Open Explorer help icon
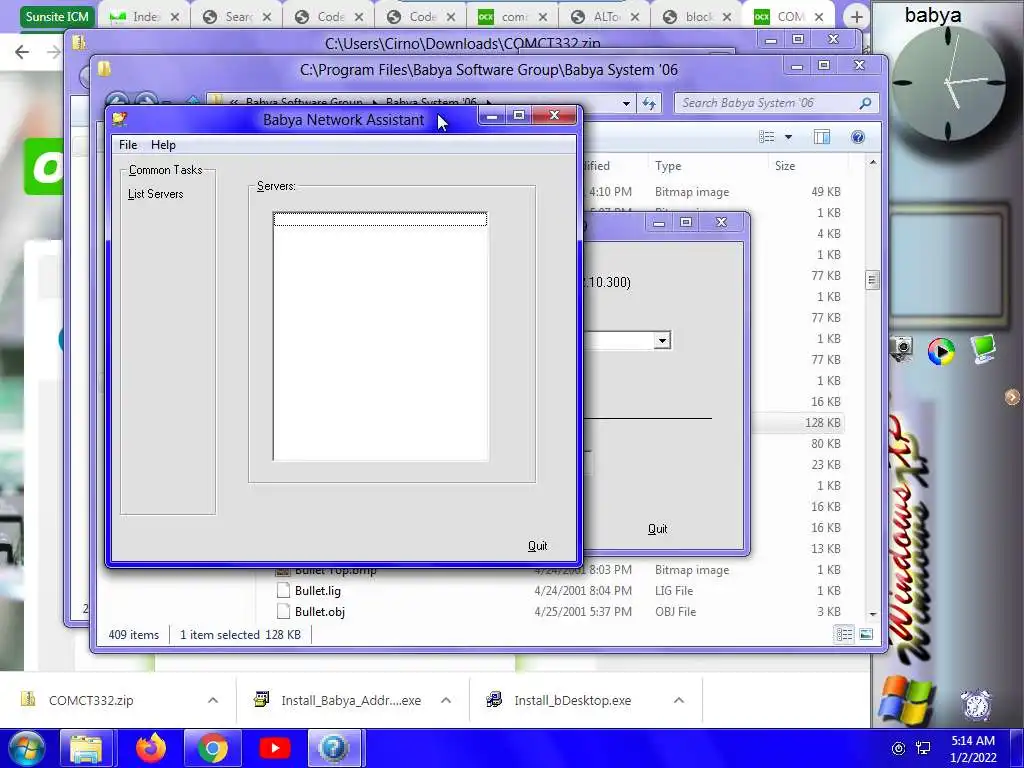 coord(858,136)
